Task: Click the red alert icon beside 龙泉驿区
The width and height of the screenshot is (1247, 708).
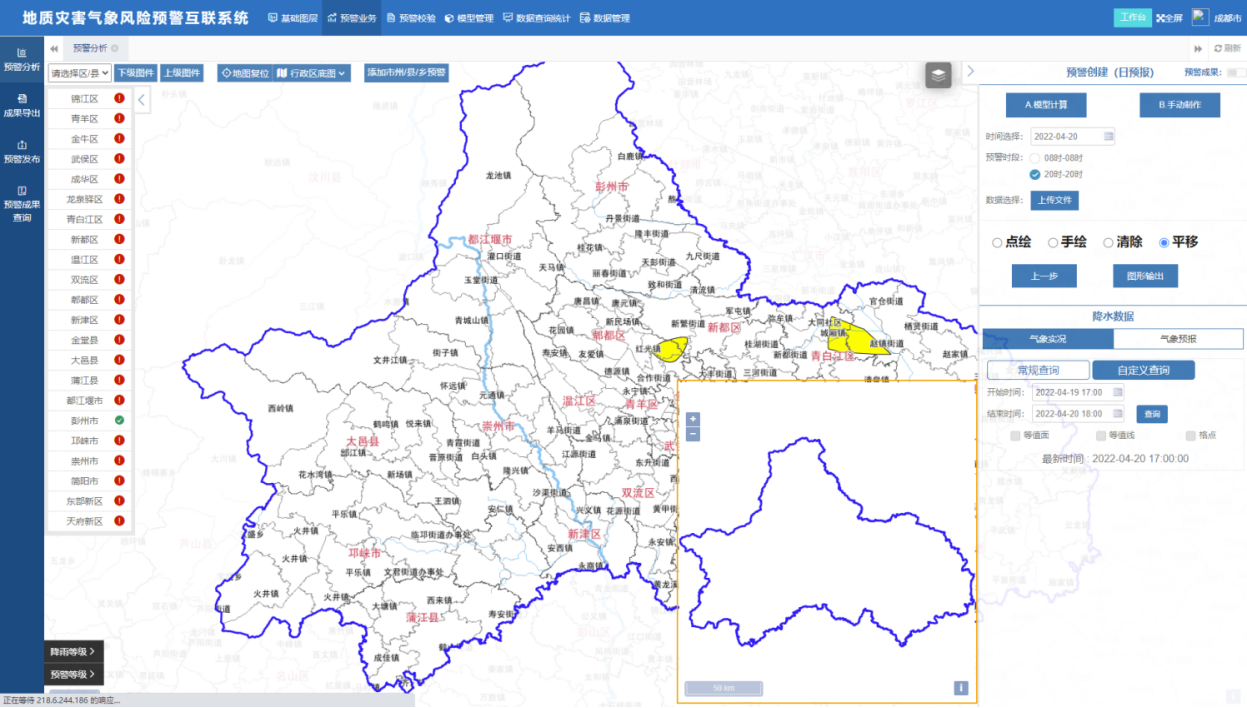Action: pos(119,199)
